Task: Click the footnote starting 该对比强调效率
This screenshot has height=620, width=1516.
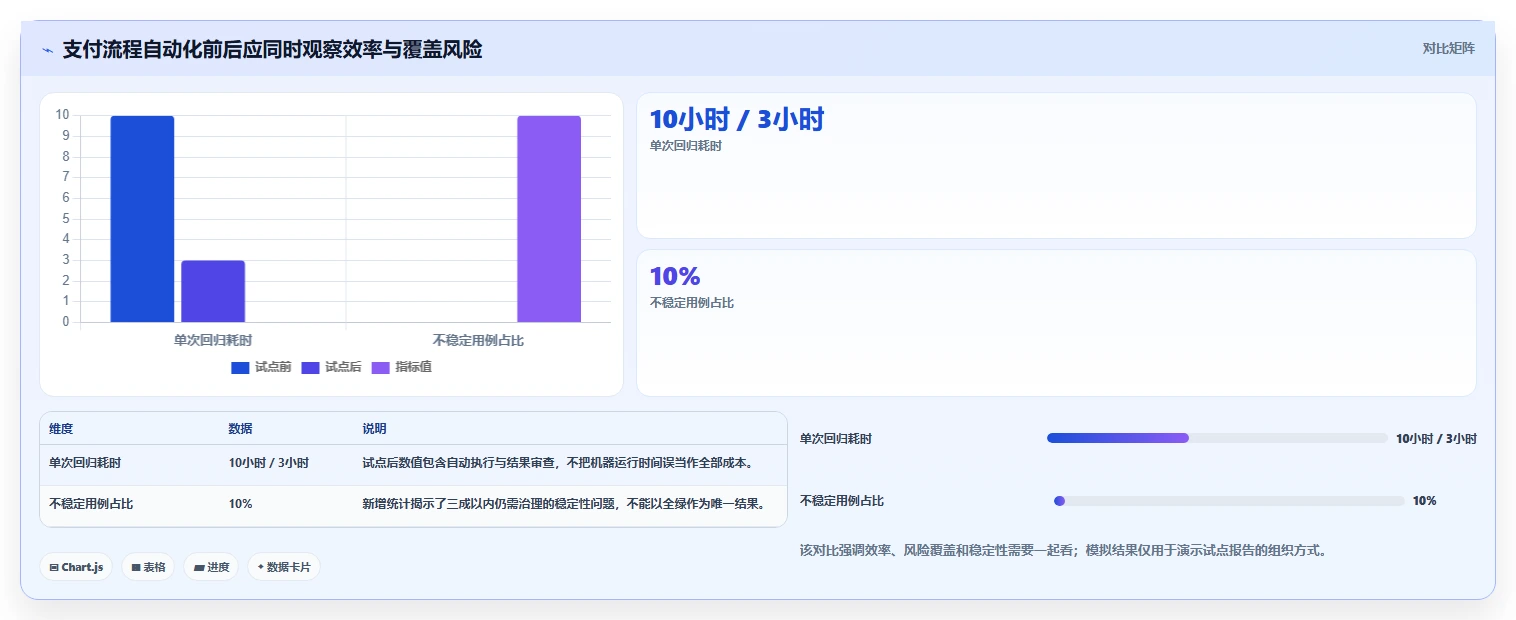Action: click(1063, 550)
